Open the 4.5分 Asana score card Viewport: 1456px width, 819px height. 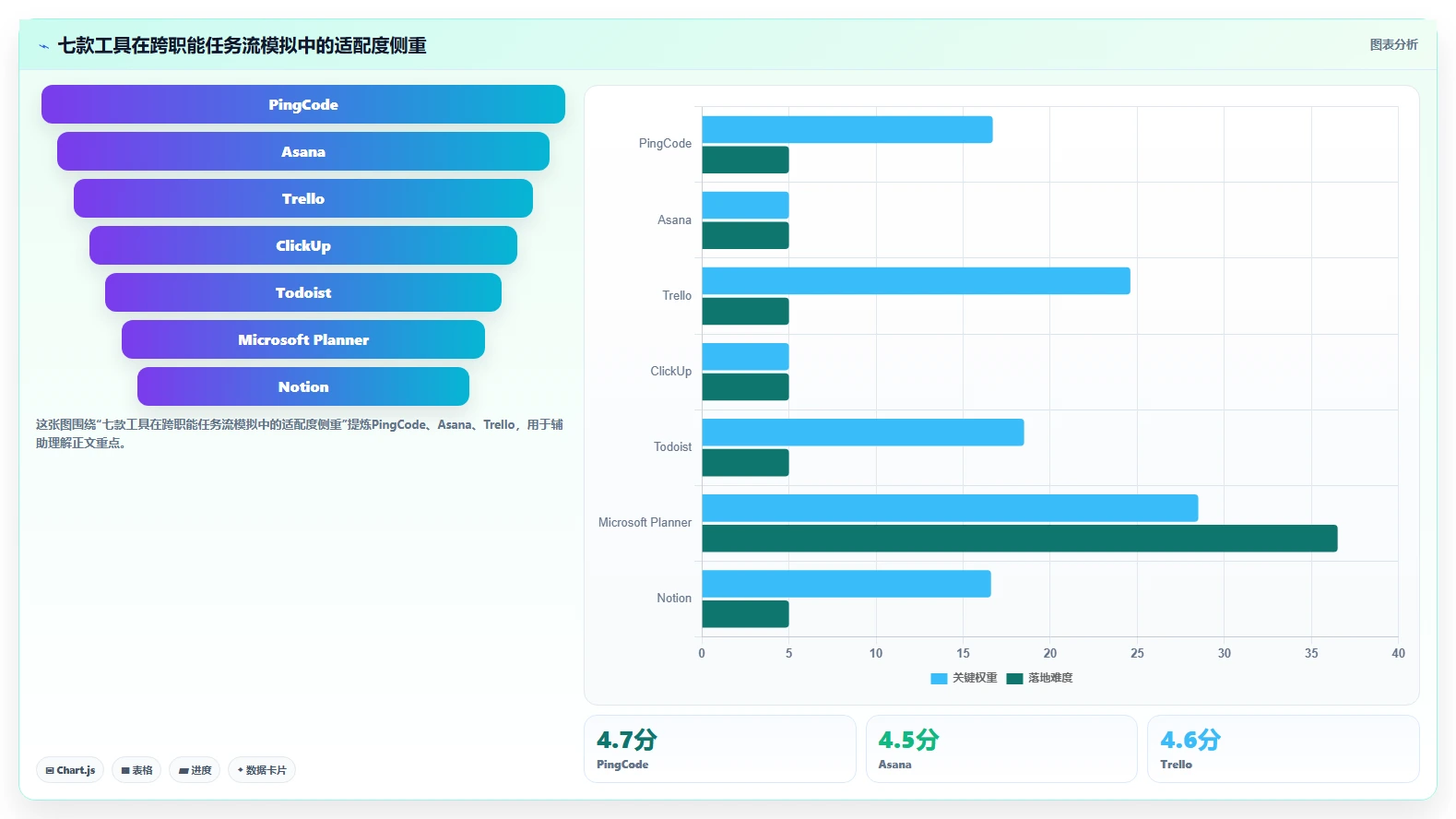coord(1001,749)
